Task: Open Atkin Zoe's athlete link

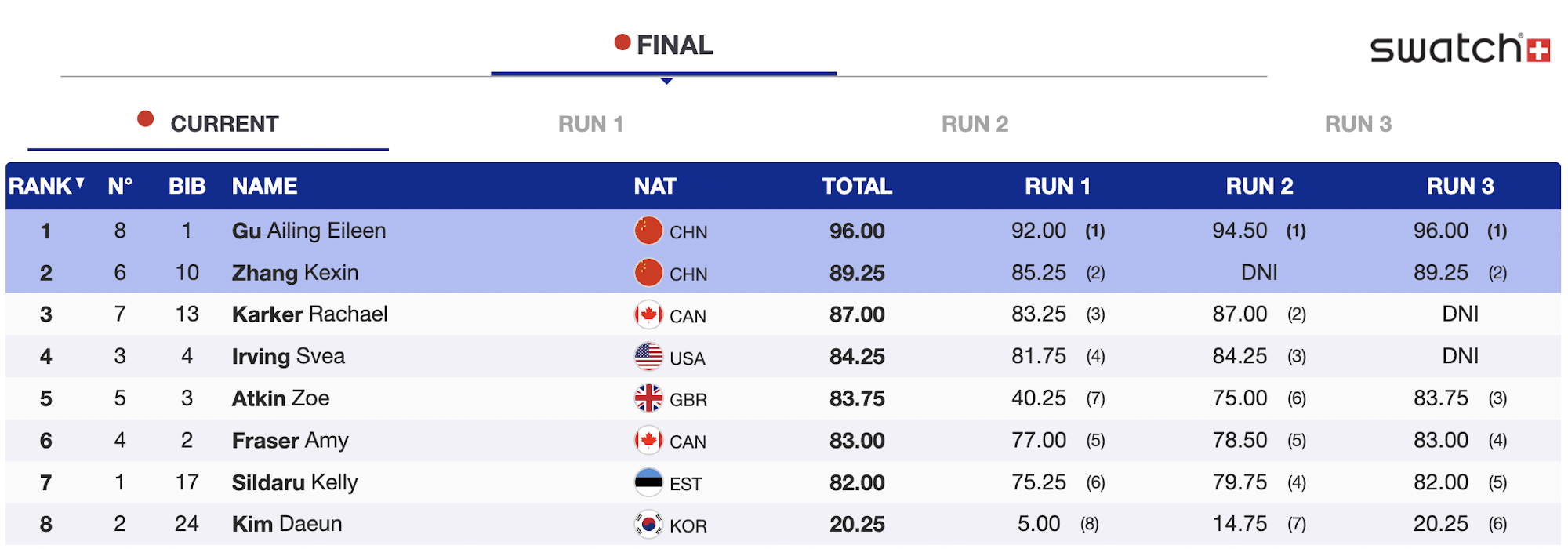Action: 281,398
